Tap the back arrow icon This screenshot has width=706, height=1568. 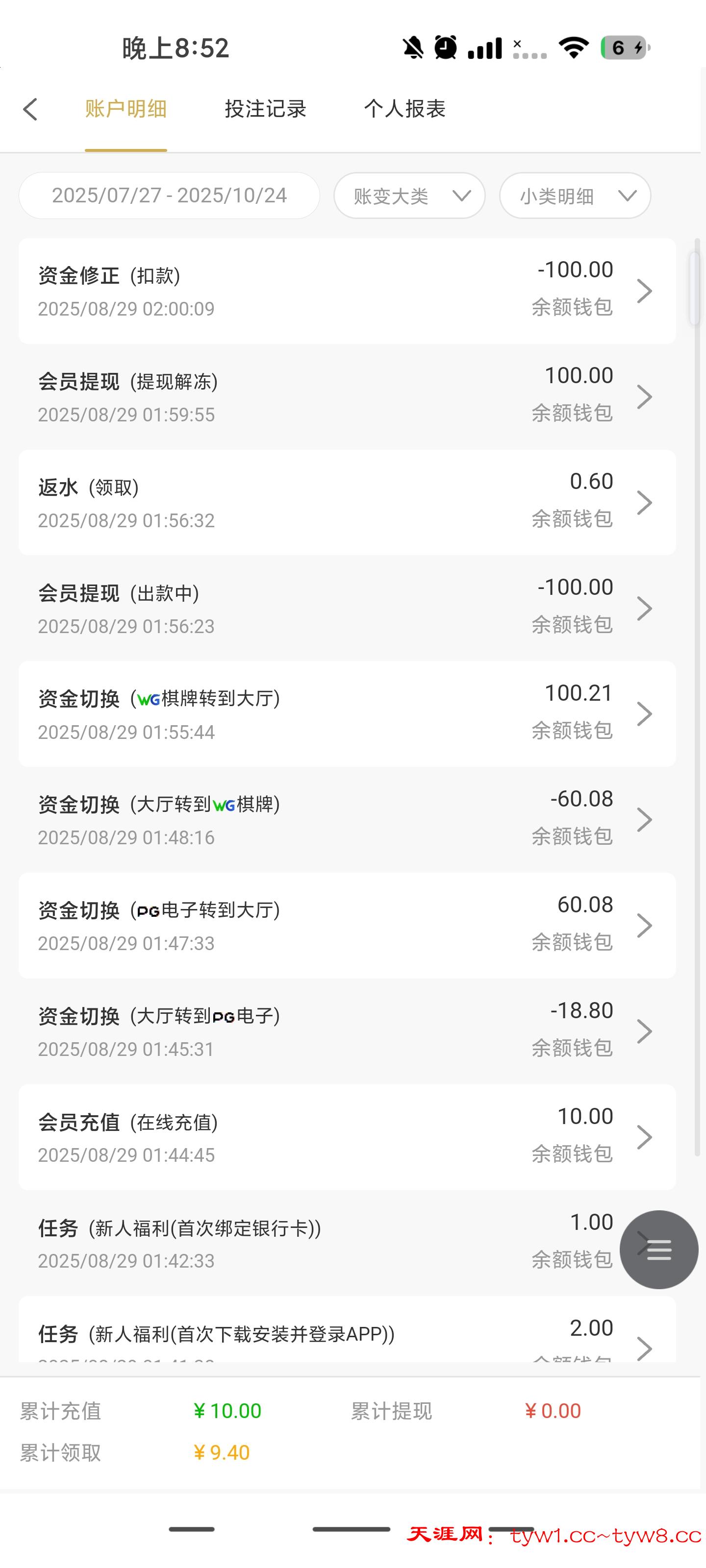30,110
